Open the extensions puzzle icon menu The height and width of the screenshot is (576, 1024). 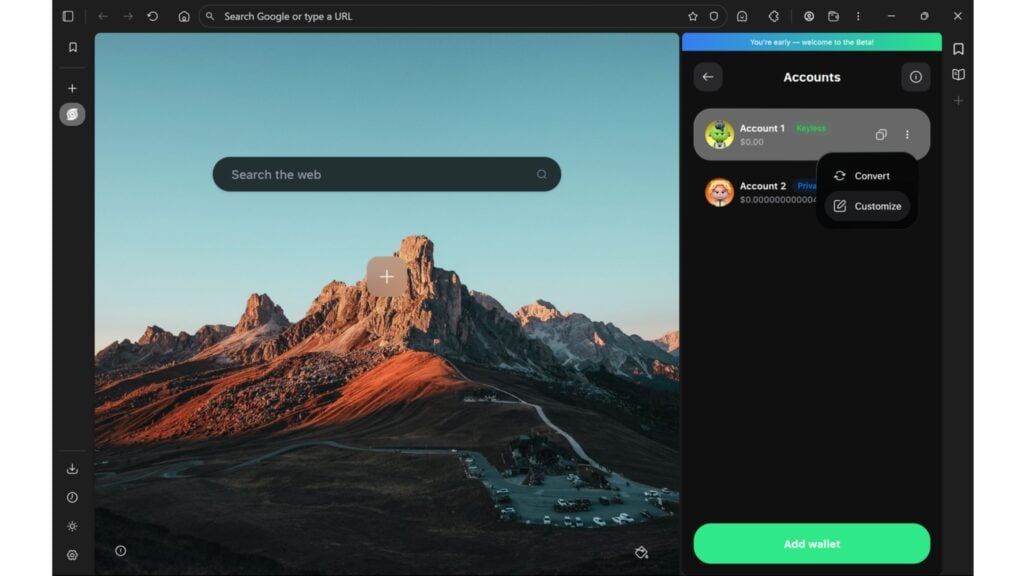(773, 16)
